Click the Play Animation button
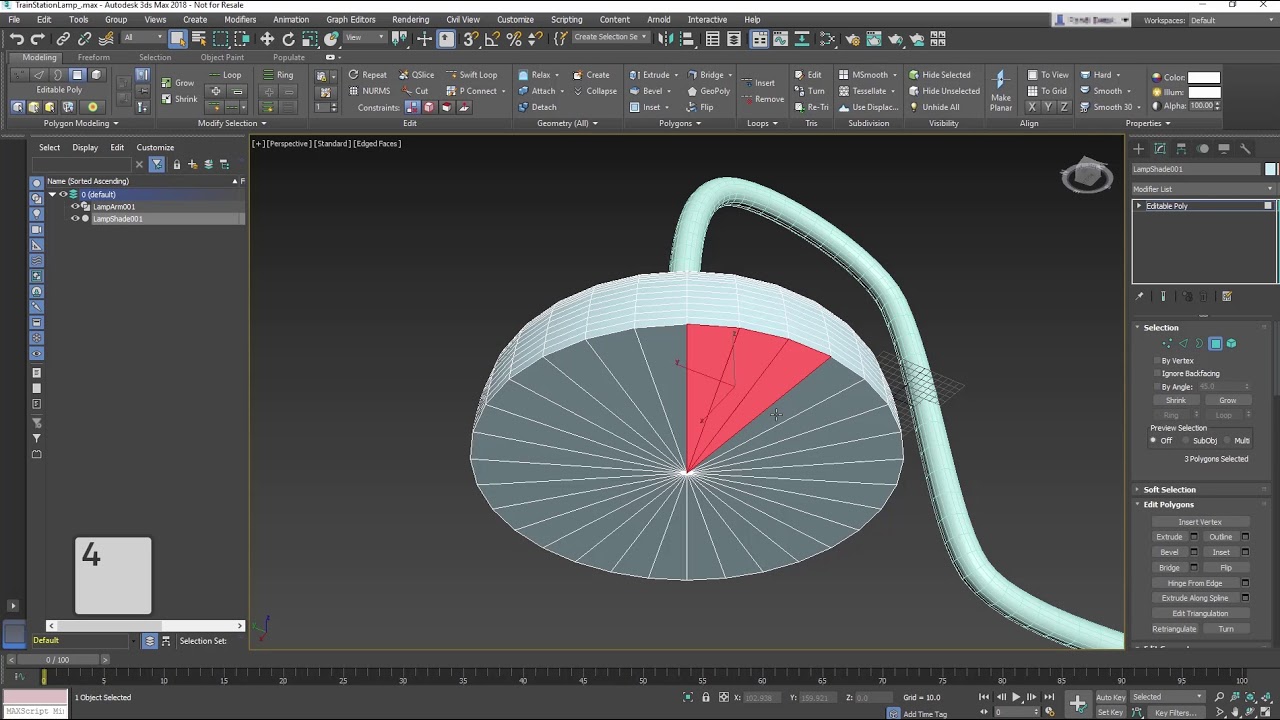The image size is (1280, 720). [x=1016, y=697]
